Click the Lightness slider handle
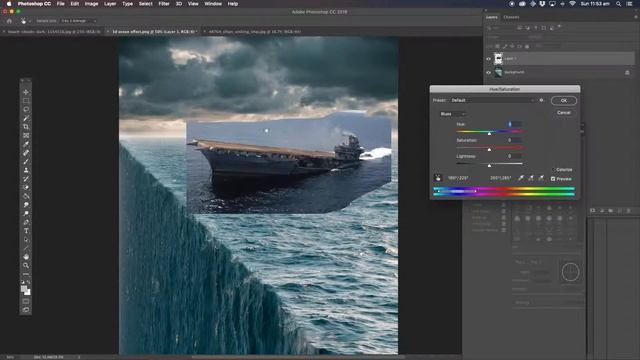640x360 pixels. pos(489,165)
